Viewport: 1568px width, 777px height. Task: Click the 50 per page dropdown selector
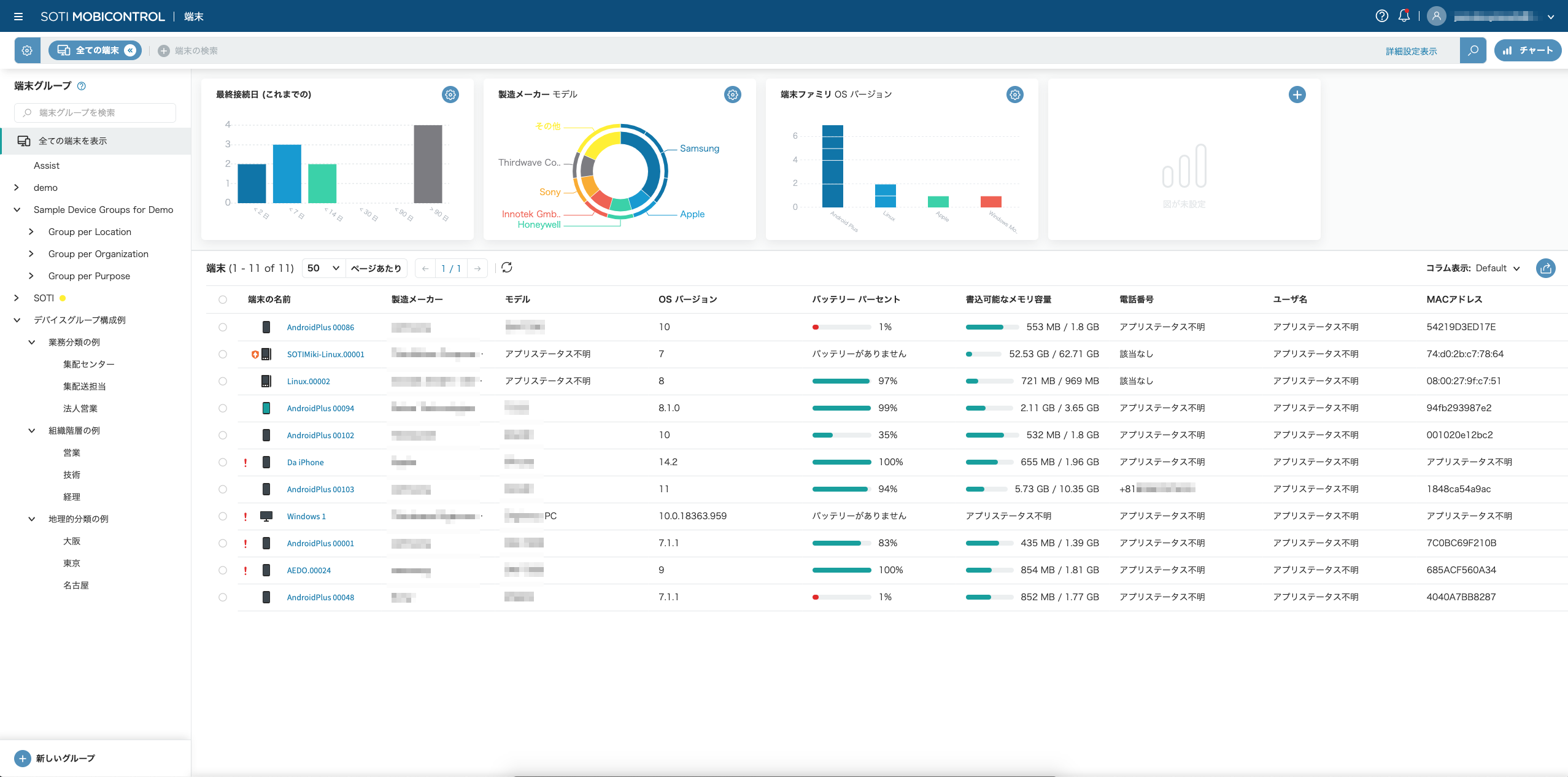click(322, 268)
